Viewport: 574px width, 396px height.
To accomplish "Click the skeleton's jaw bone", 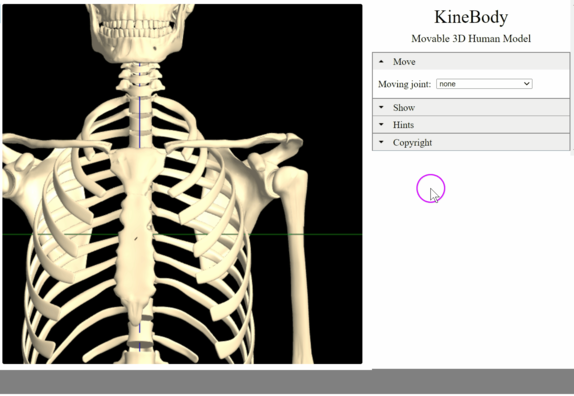I will [x=136, y=44].
